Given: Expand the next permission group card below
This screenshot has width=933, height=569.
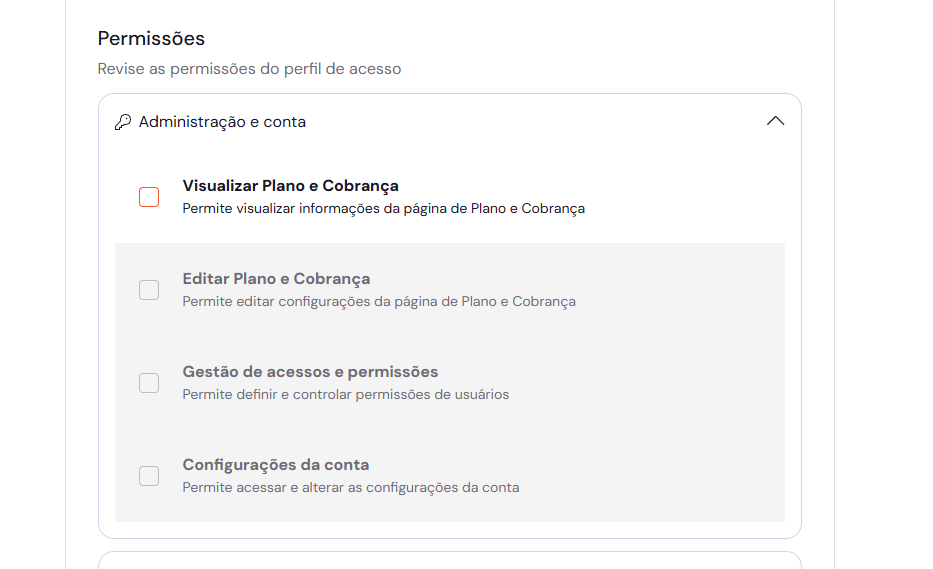Looking at the screenshot, I should coord(450,560).
